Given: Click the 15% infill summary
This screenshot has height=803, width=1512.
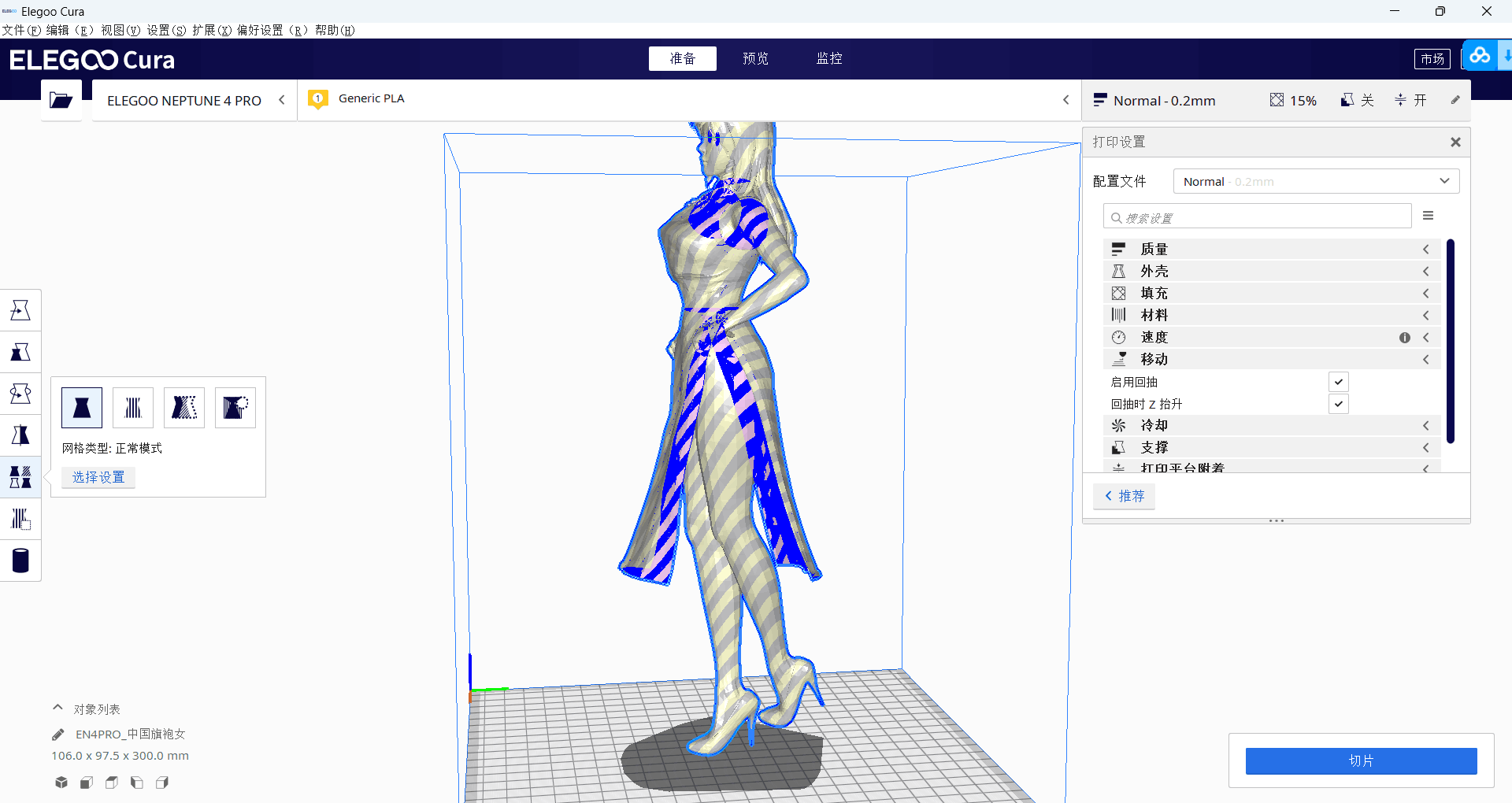Looking at the screenshot, I should tap(1293, 101).
